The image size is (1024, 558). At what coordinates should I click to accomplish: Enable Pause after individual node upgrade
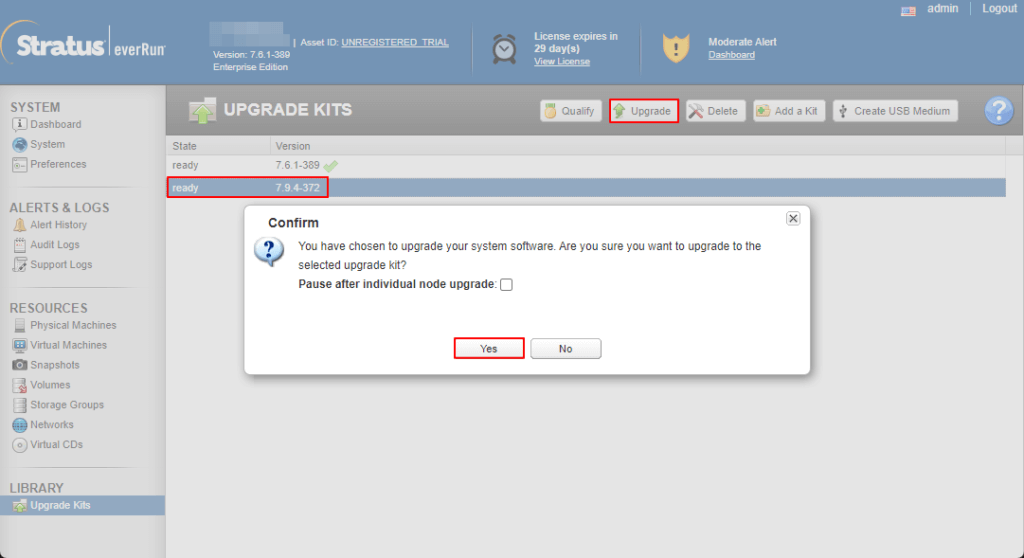pyautogui.click(x=506, y=284)
